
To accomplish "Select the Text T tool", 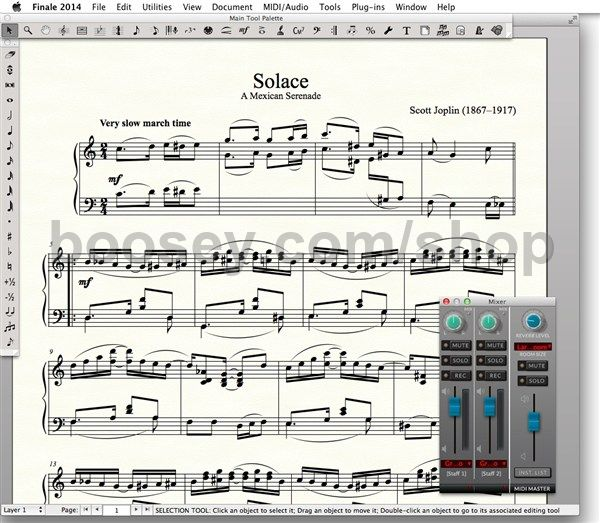I will tap(406, 30).
